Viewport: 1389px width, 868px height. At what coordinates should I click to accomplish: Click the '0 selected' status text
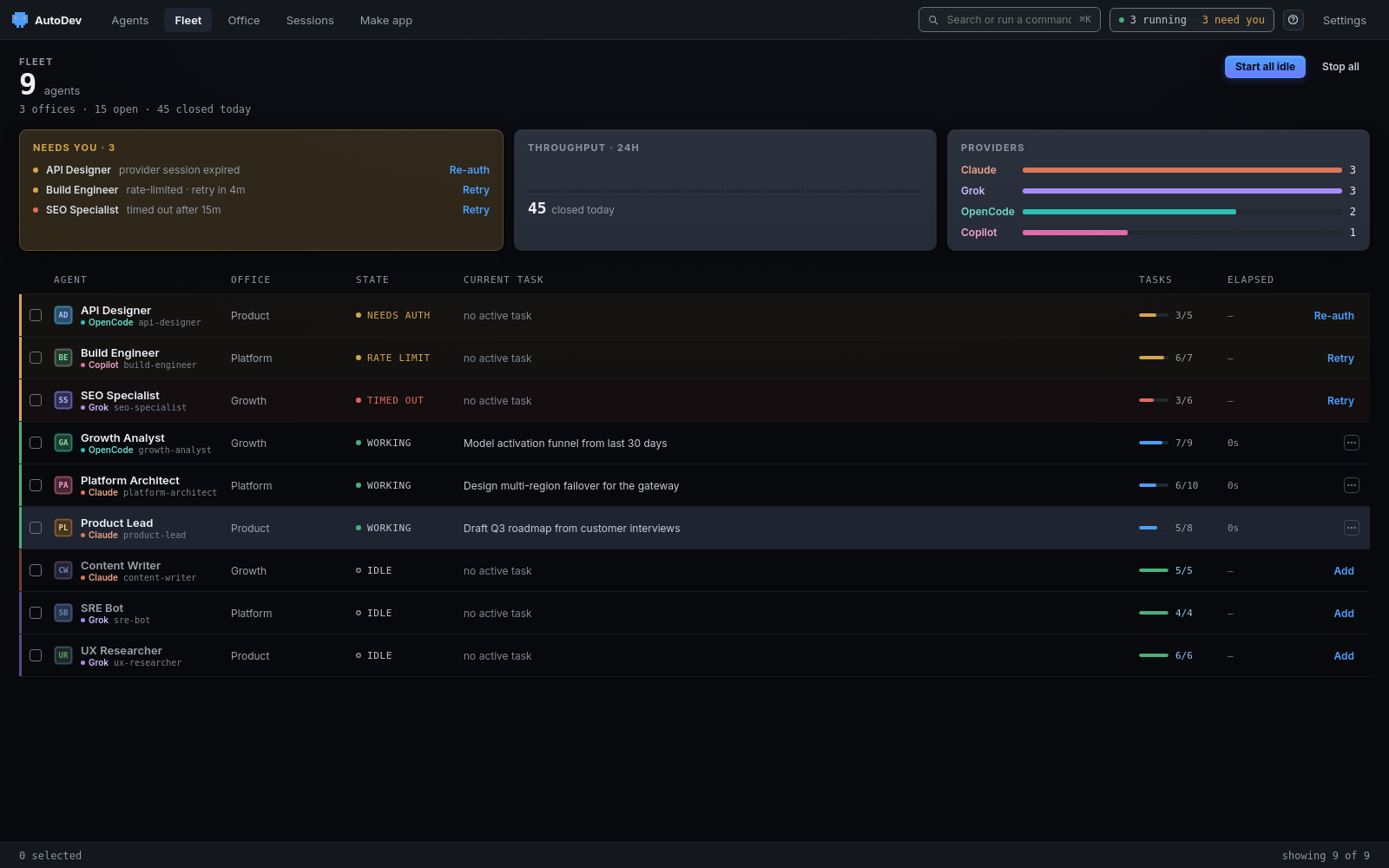(50, 856)
